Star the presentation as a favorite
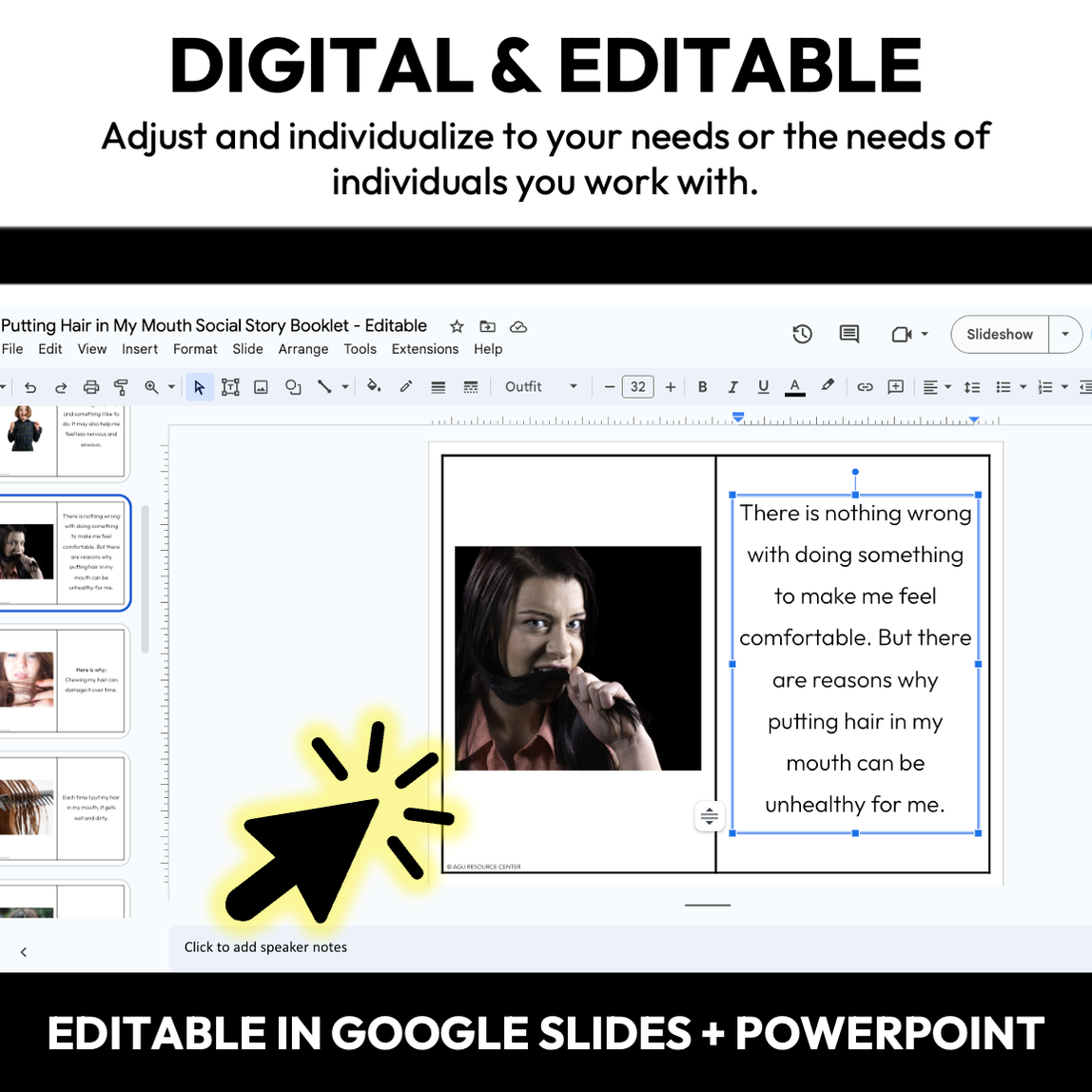Viewport: 1092px width, 1092px height. pyautogui.click(x=457, y=326)
